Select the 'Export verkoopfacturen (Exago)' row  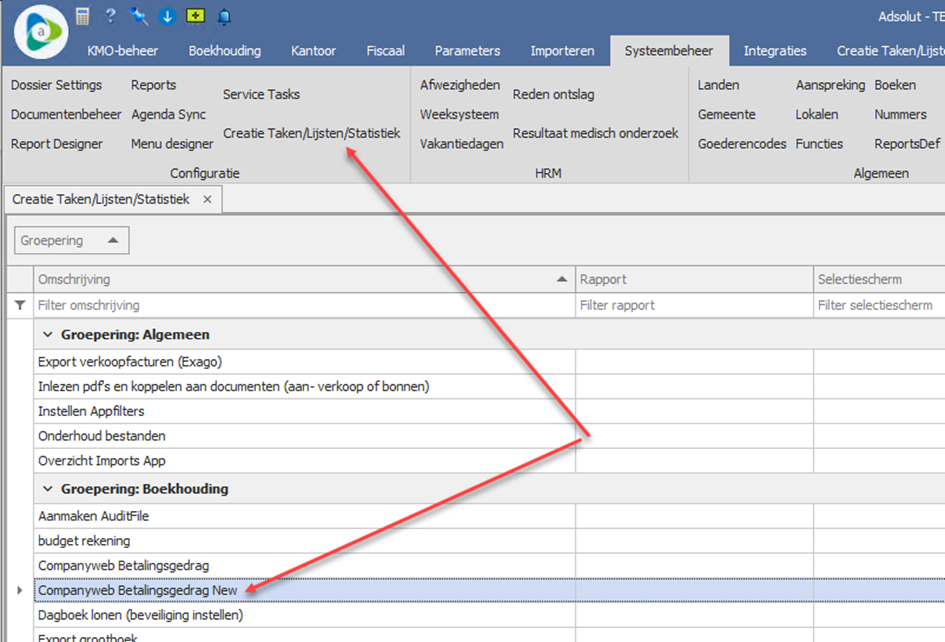(489, 362)
